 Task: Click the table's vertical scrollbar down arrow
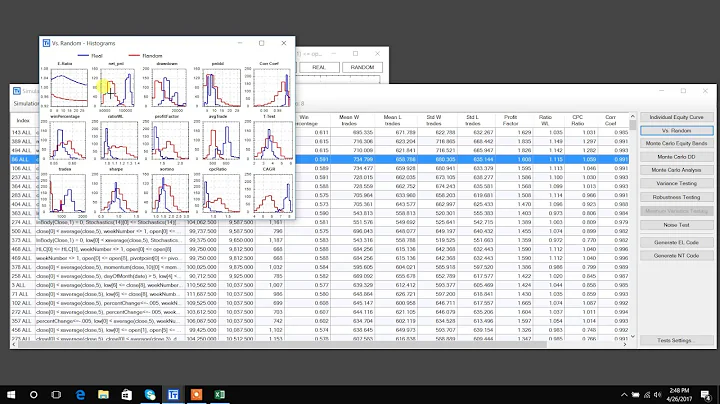pos(632,337)
